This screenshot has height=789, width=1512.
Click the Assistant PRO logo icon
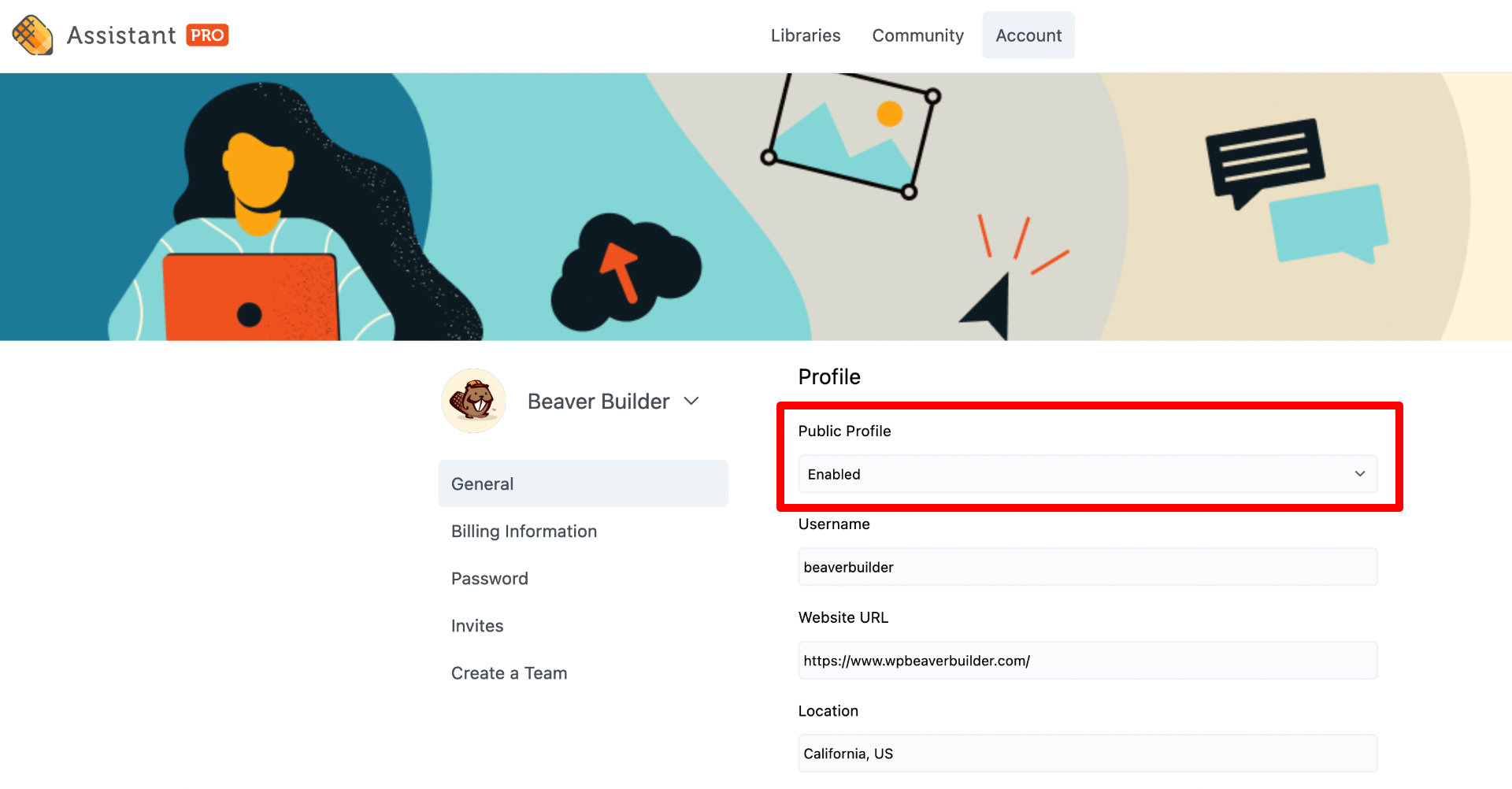[x=31, y=35]
